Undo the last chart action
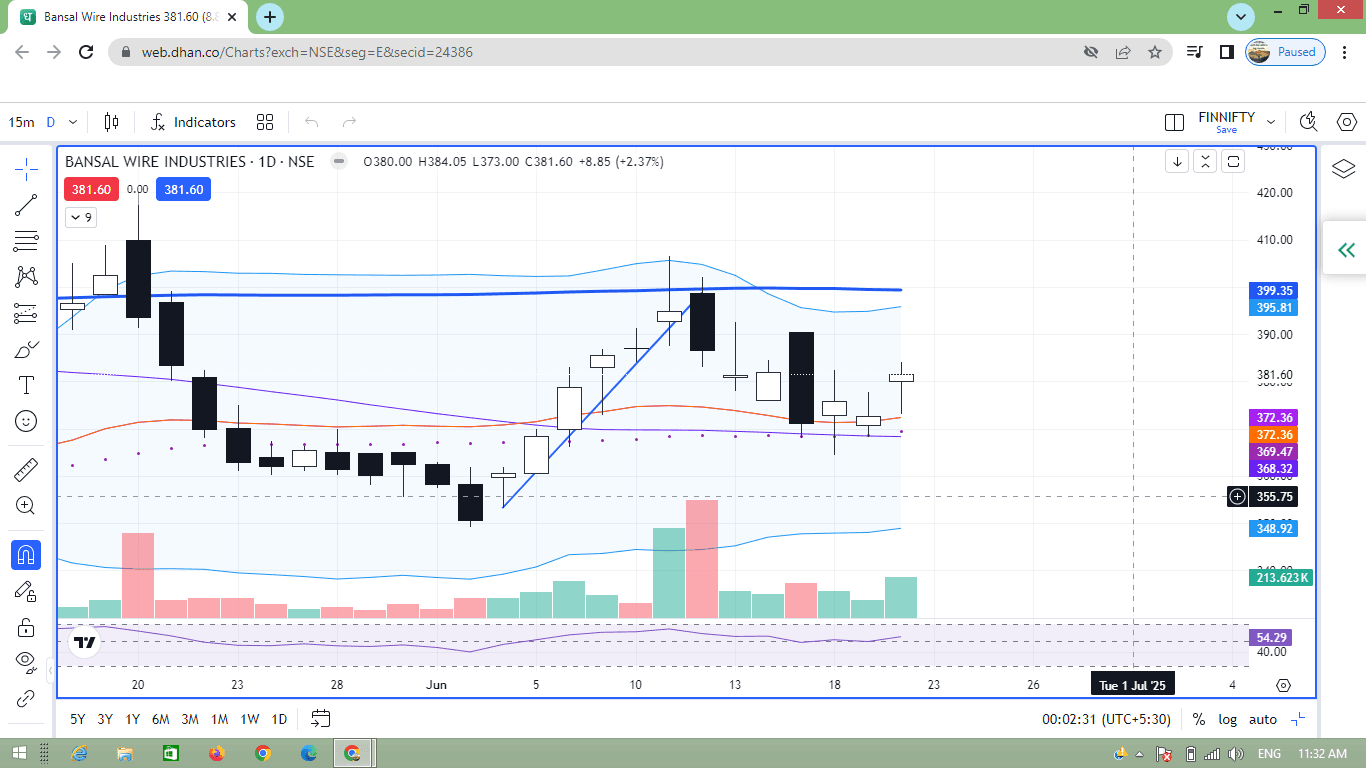 311,122
